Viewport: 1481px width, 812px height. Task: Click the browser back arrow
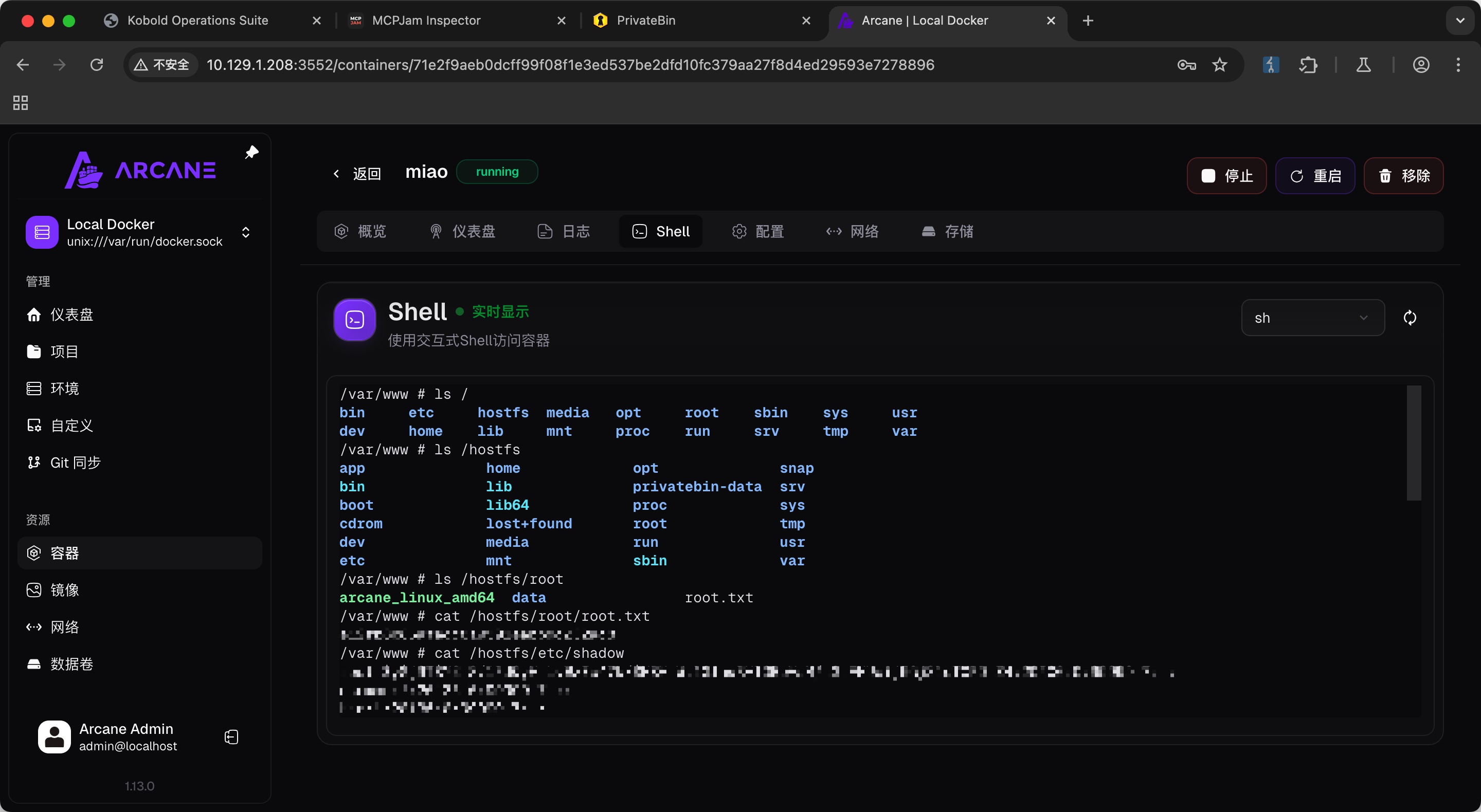(23, 65)
